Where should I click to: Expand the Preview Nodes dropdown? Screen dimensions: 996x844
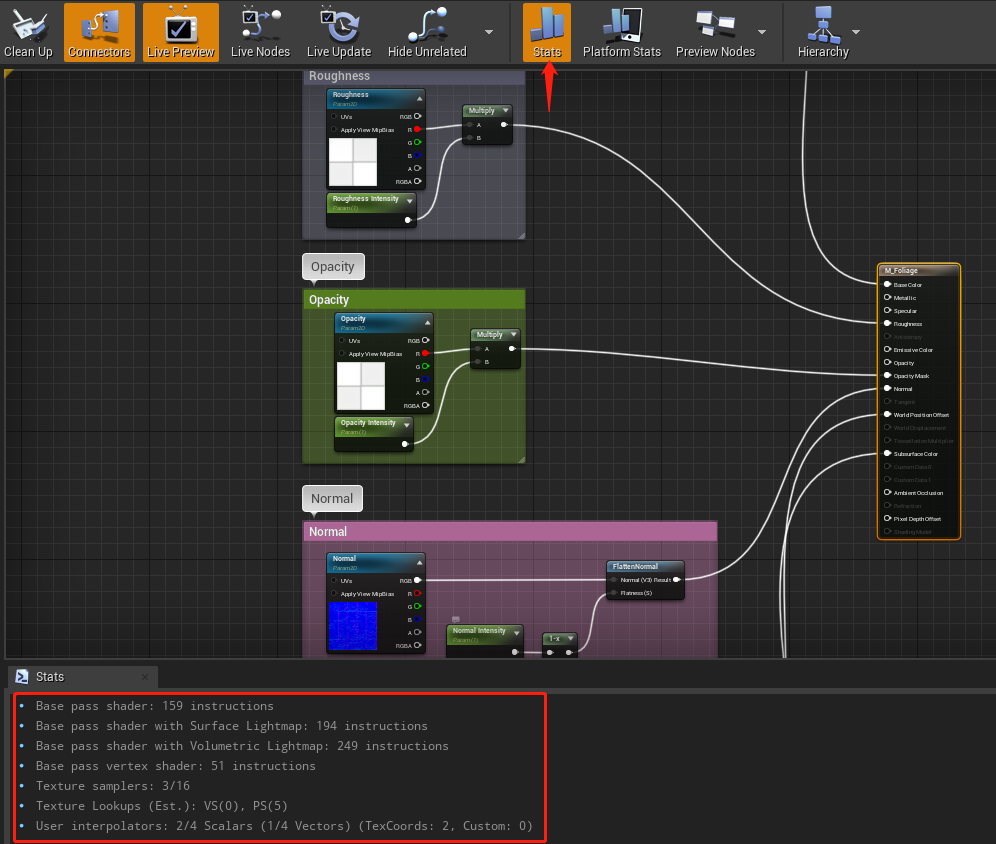(761, 31)
